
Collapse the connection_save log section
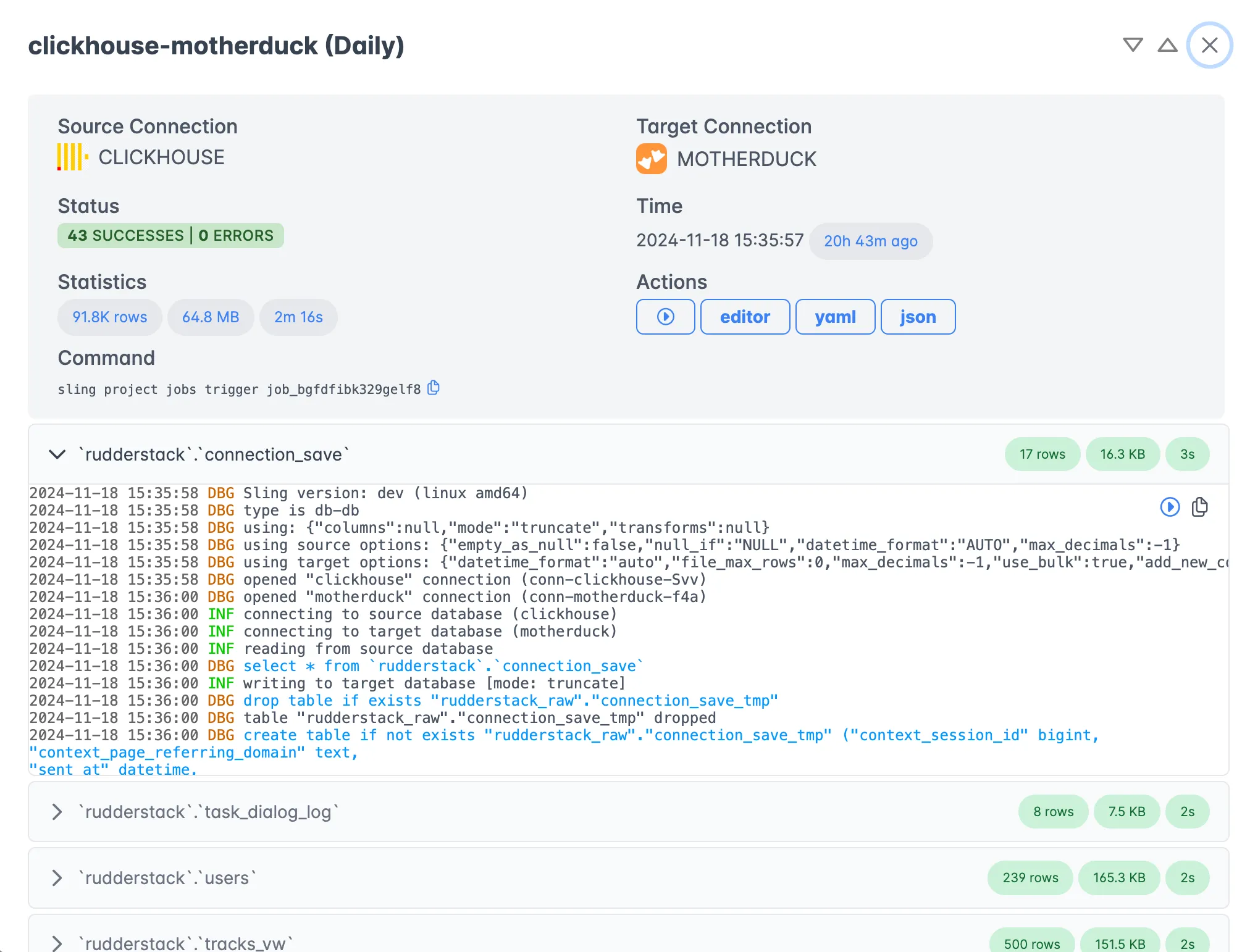point(57,454)
